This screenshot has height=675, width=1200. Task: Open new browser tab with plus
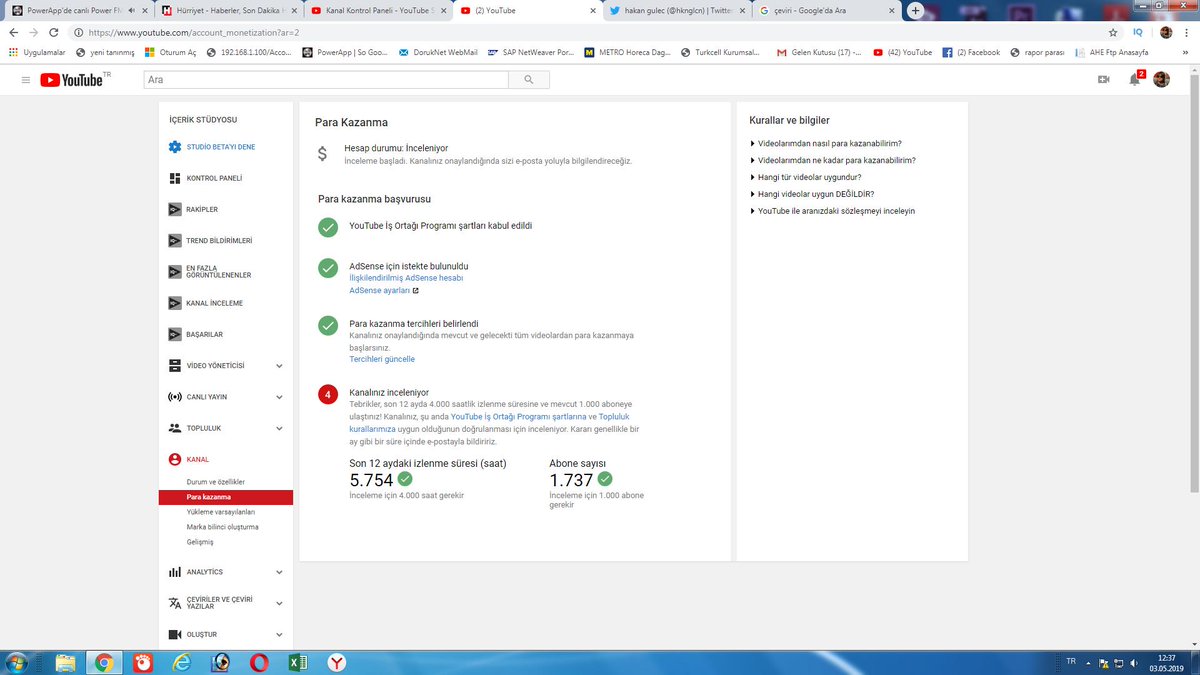[914, 10]
